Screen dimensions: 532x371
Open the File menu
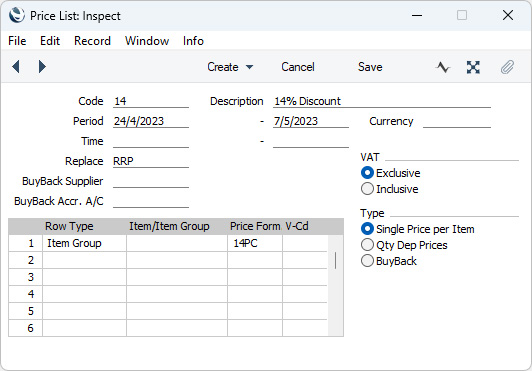pyautogui.click(x=17, y=41)
